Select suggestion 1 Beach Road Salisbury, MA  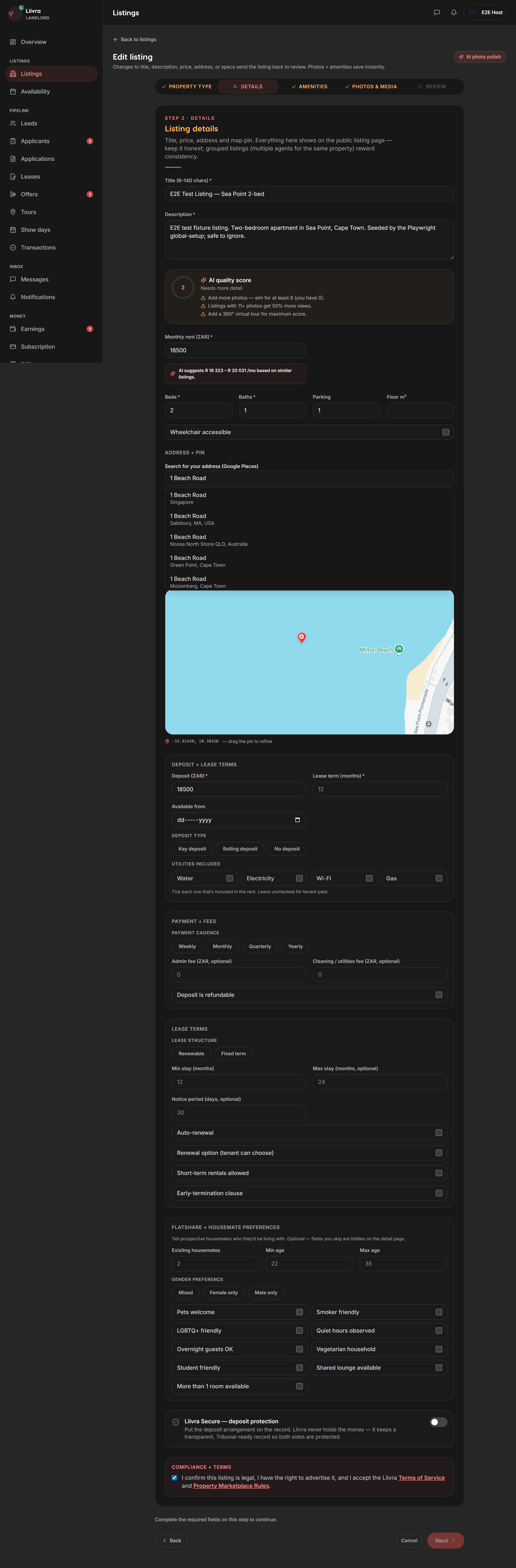(x=309, y=519)
